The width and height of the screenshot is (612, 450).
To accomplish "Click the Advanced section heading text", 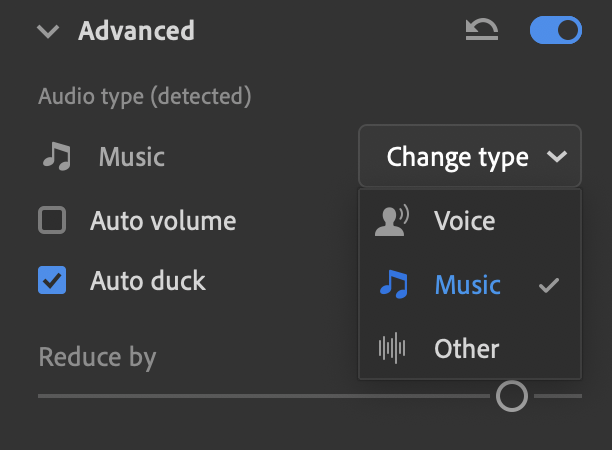I will (x=136, y=31).
